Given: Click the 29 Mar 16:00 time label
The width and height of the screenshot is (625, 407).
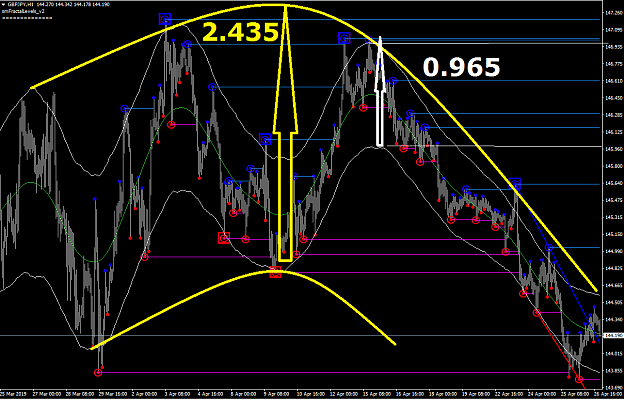Looking at the screenshot, I should point(113,394).
